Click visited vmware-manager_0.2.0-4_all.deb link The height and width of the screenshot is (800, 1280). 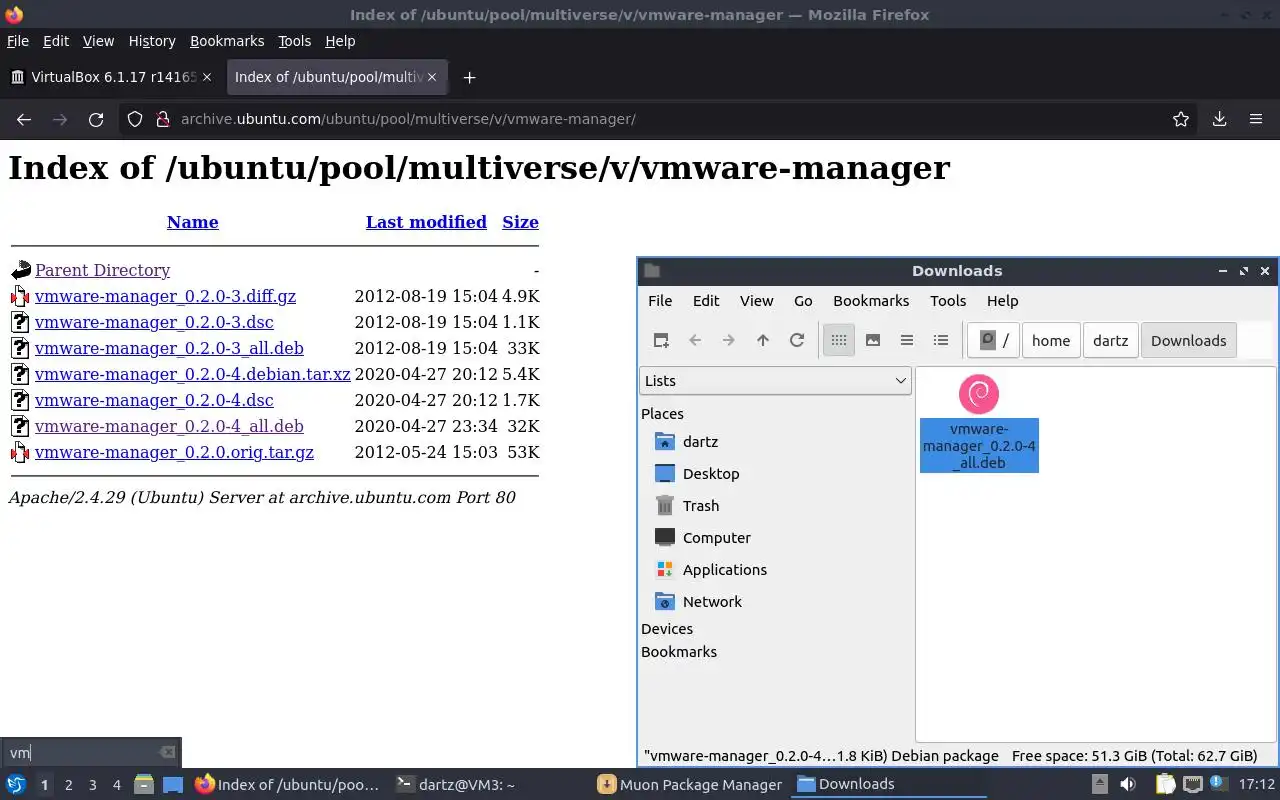tap(169, 426)
